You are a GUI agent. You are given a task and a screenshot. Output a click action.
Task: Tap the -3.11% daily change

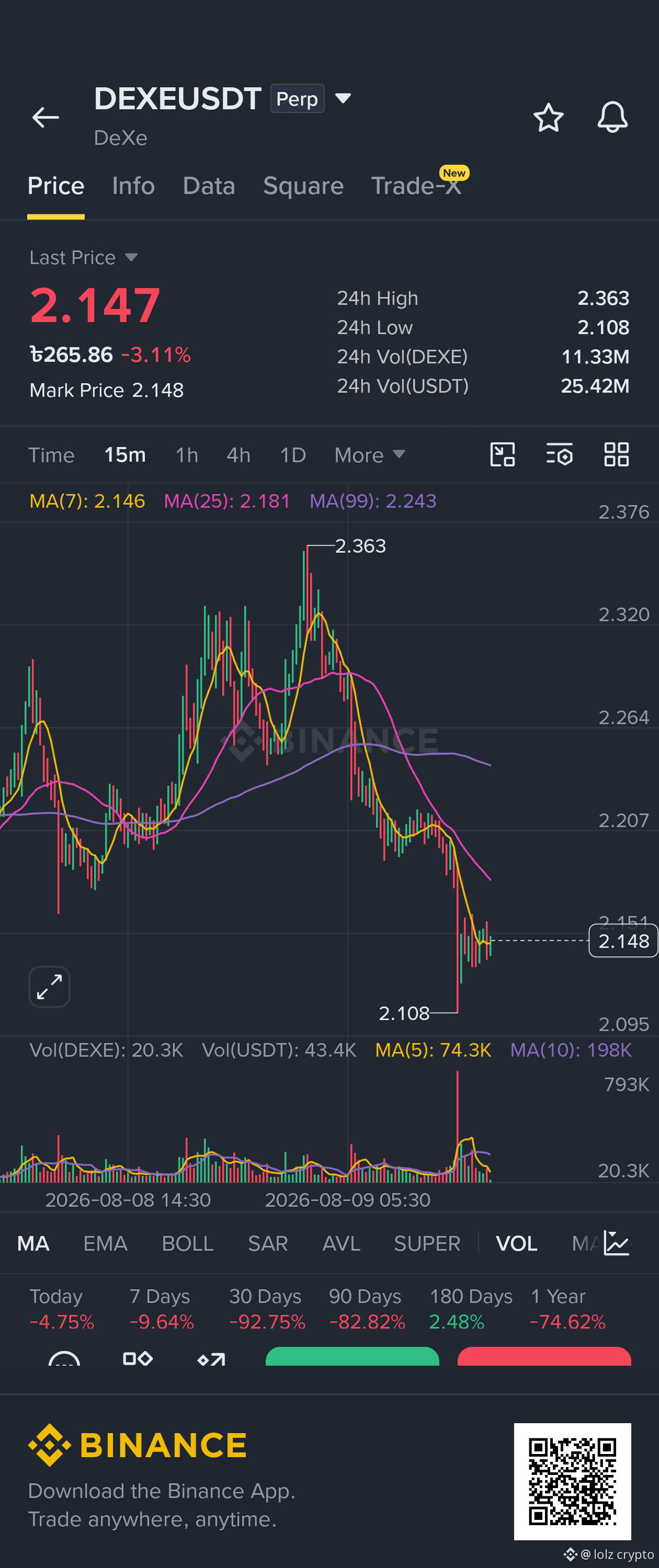click(x=156, y=354)
